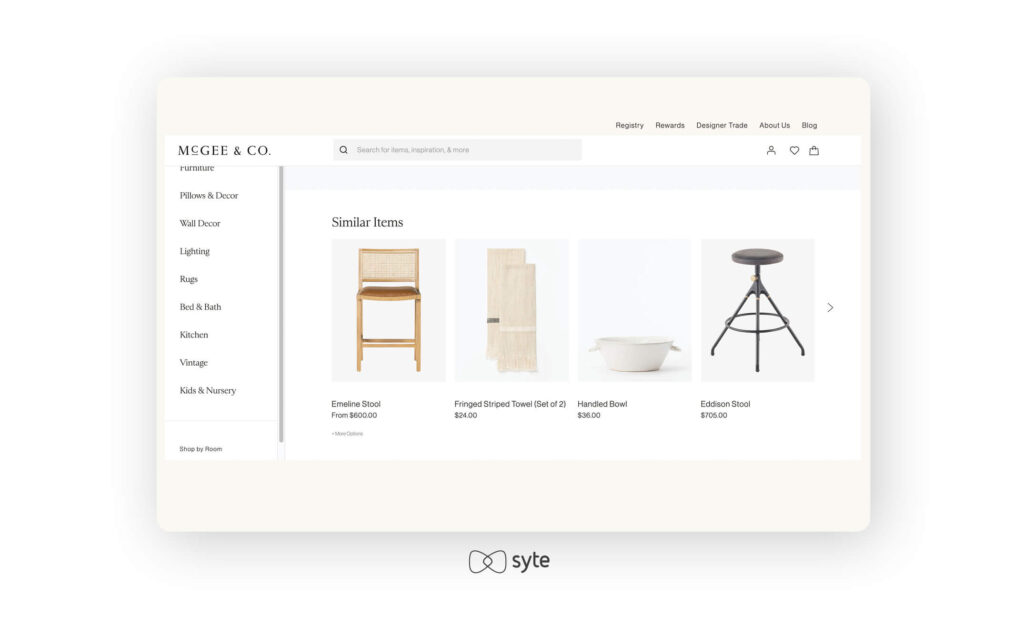Open the Rewards link
This screenshot has width=1024, height=625.
[x=670, y=125]
